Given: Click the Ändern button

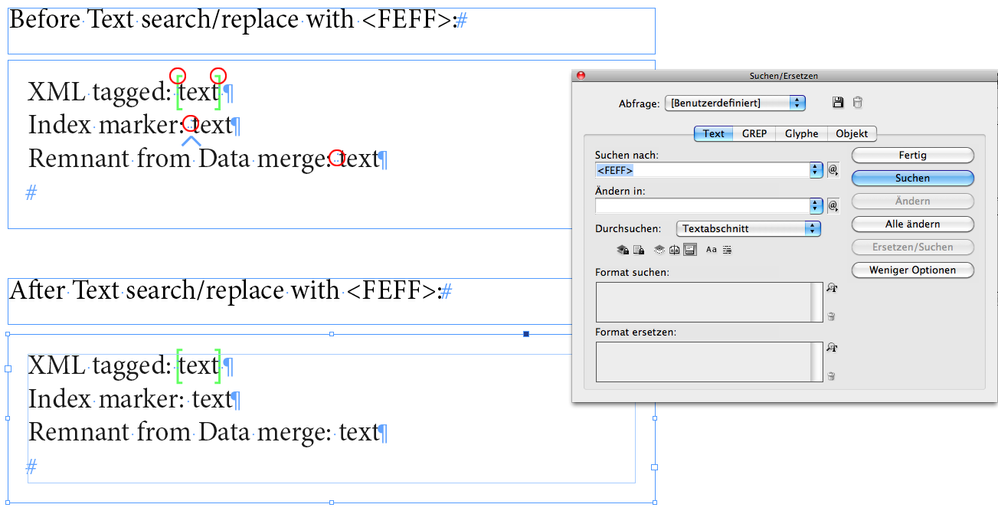Looking at the screenshot, I should click(x=913, y=201).
